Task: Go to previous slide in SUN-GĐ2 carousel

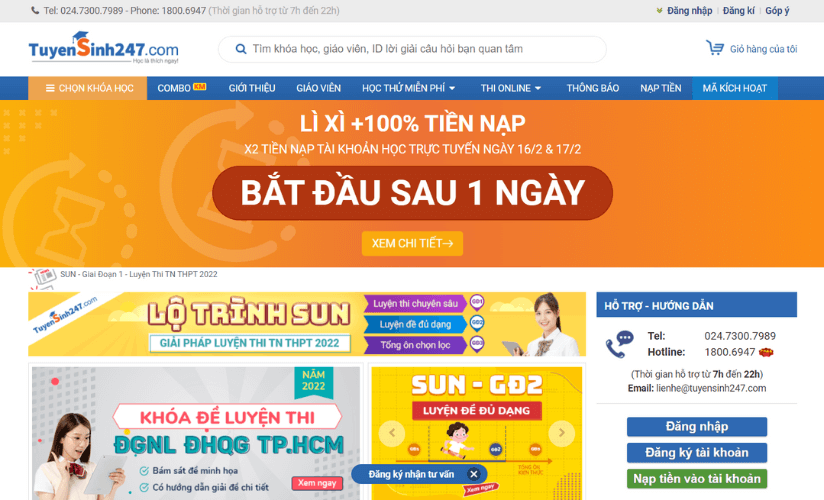Action: 392,433
